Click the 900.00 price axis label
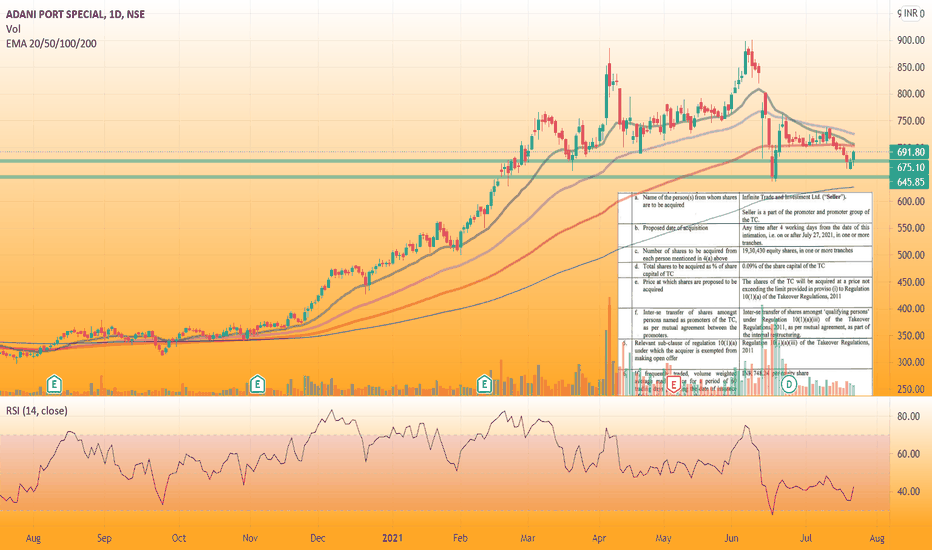932x550 pixels. coord(911,40)
